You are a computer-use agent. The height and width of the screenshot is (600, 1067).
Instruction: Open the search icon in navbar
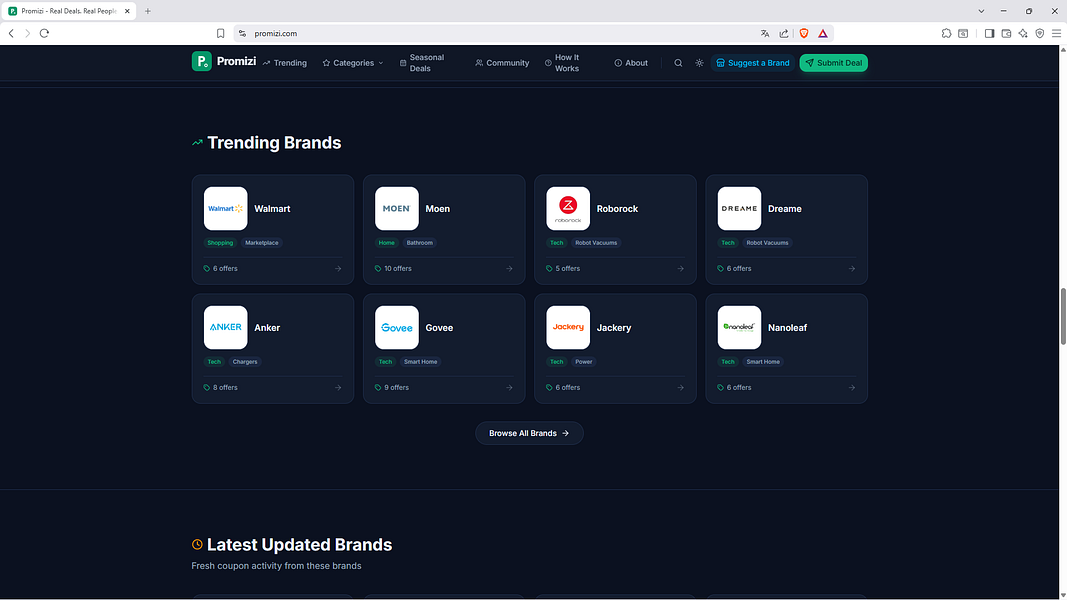(x=678, y=63)
